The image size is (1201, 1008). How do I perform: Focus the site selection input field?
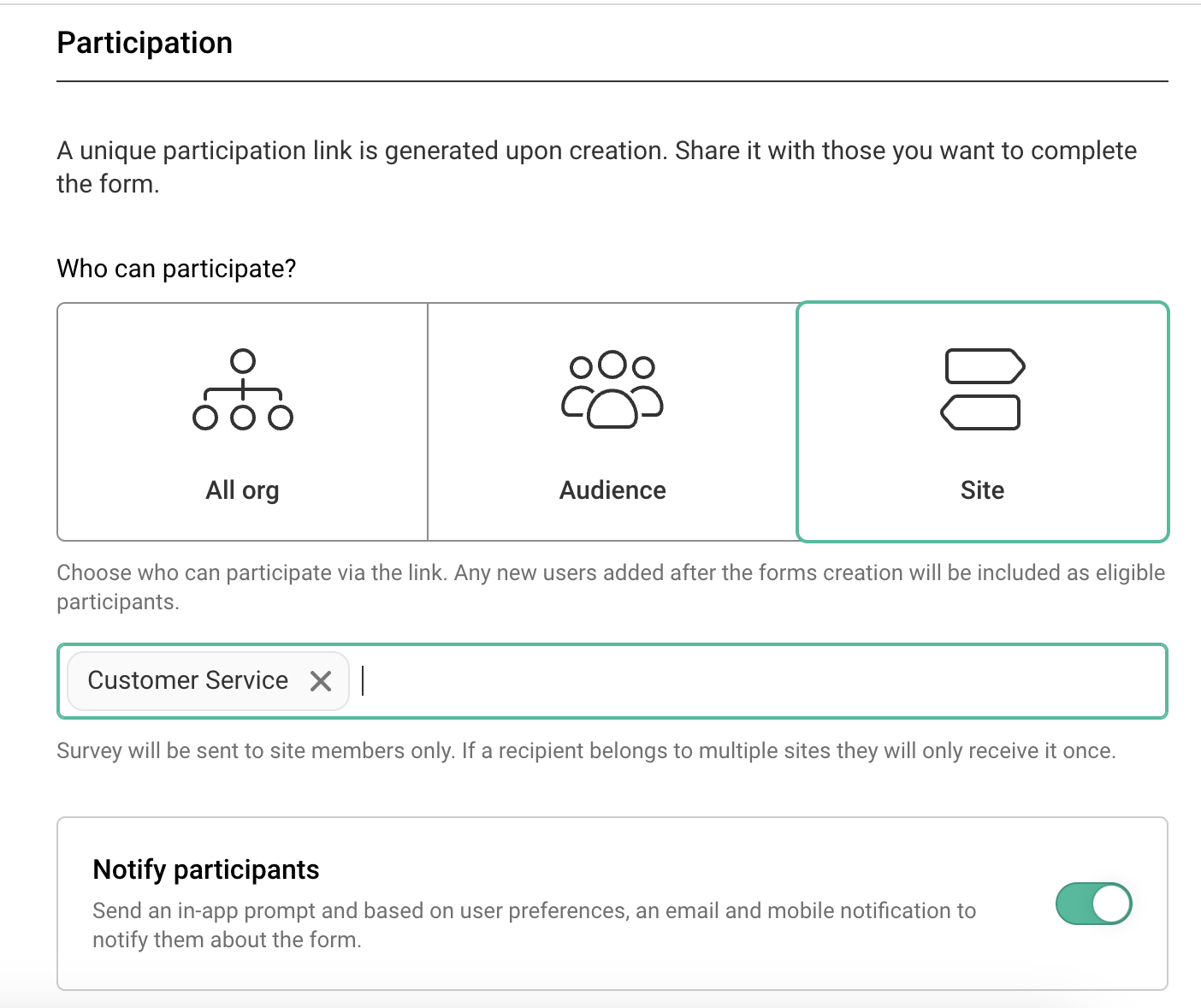pyautogui.click(x=612, y=681)
